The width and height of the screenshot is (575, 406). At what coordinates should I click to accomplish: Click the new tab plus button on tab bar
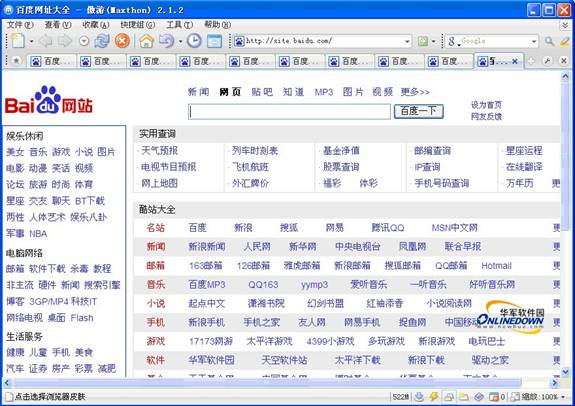[531, 61]
